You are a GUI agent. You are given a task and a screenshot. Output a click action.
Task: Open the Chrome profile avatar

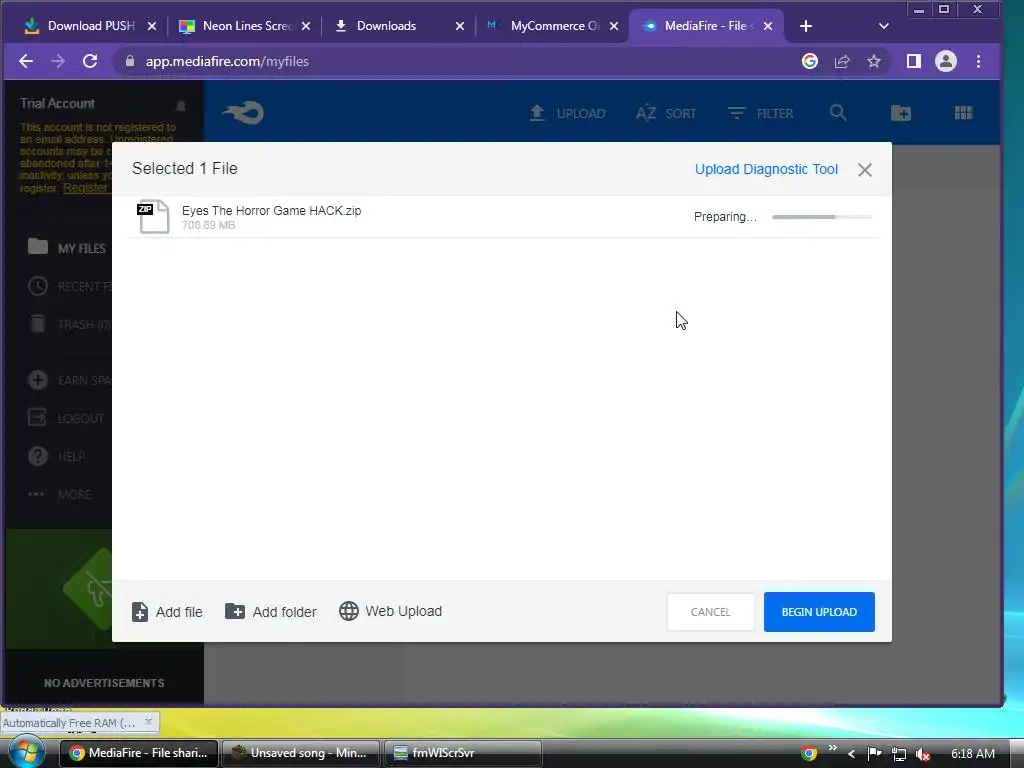(x=946, y=61)
